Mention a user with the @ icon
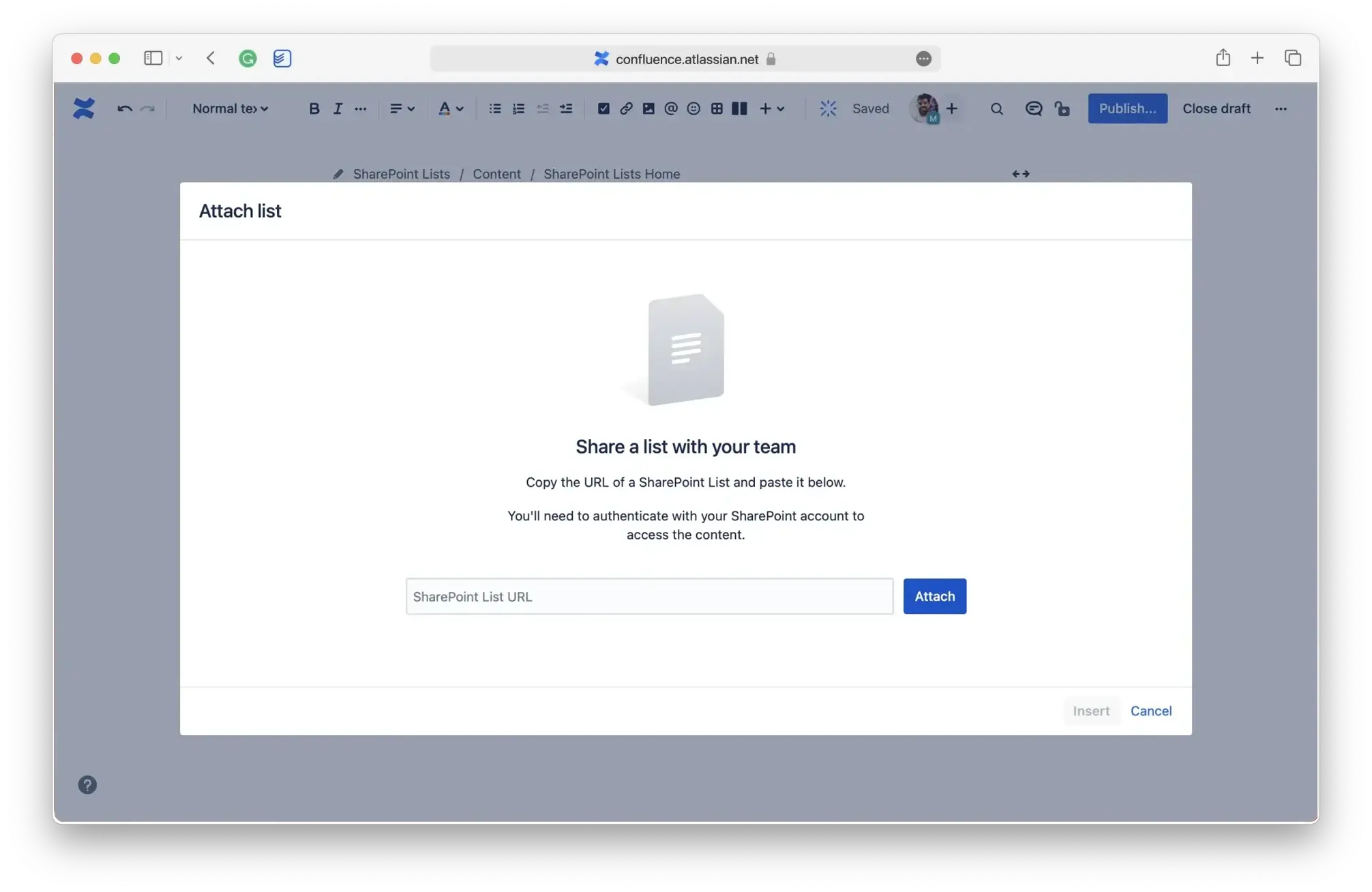The width and height of the screenshot is (1372, 892). tap(671, 108)
